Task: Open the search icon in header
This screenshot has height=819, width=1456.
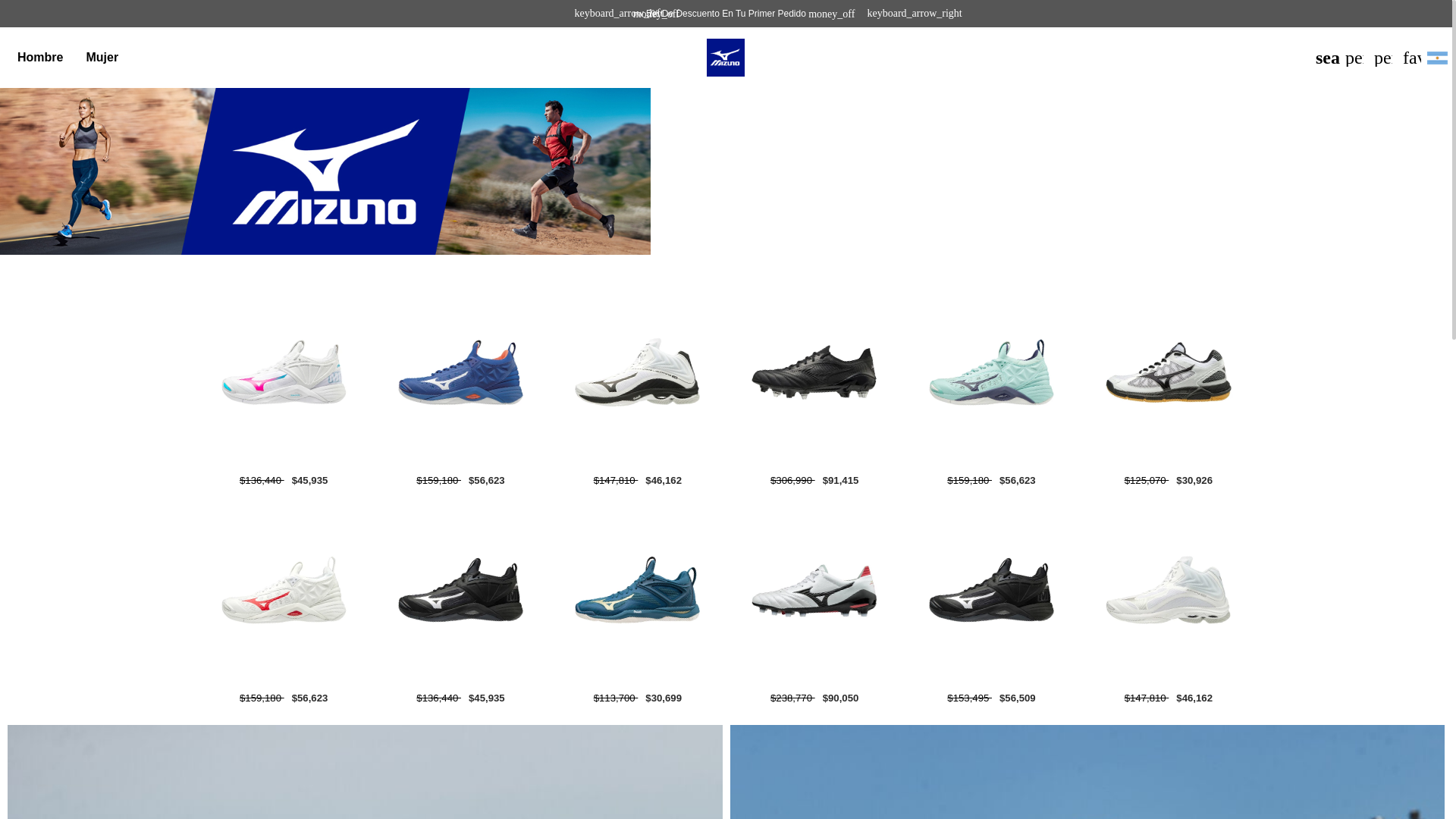Action: coord(1327,58)
